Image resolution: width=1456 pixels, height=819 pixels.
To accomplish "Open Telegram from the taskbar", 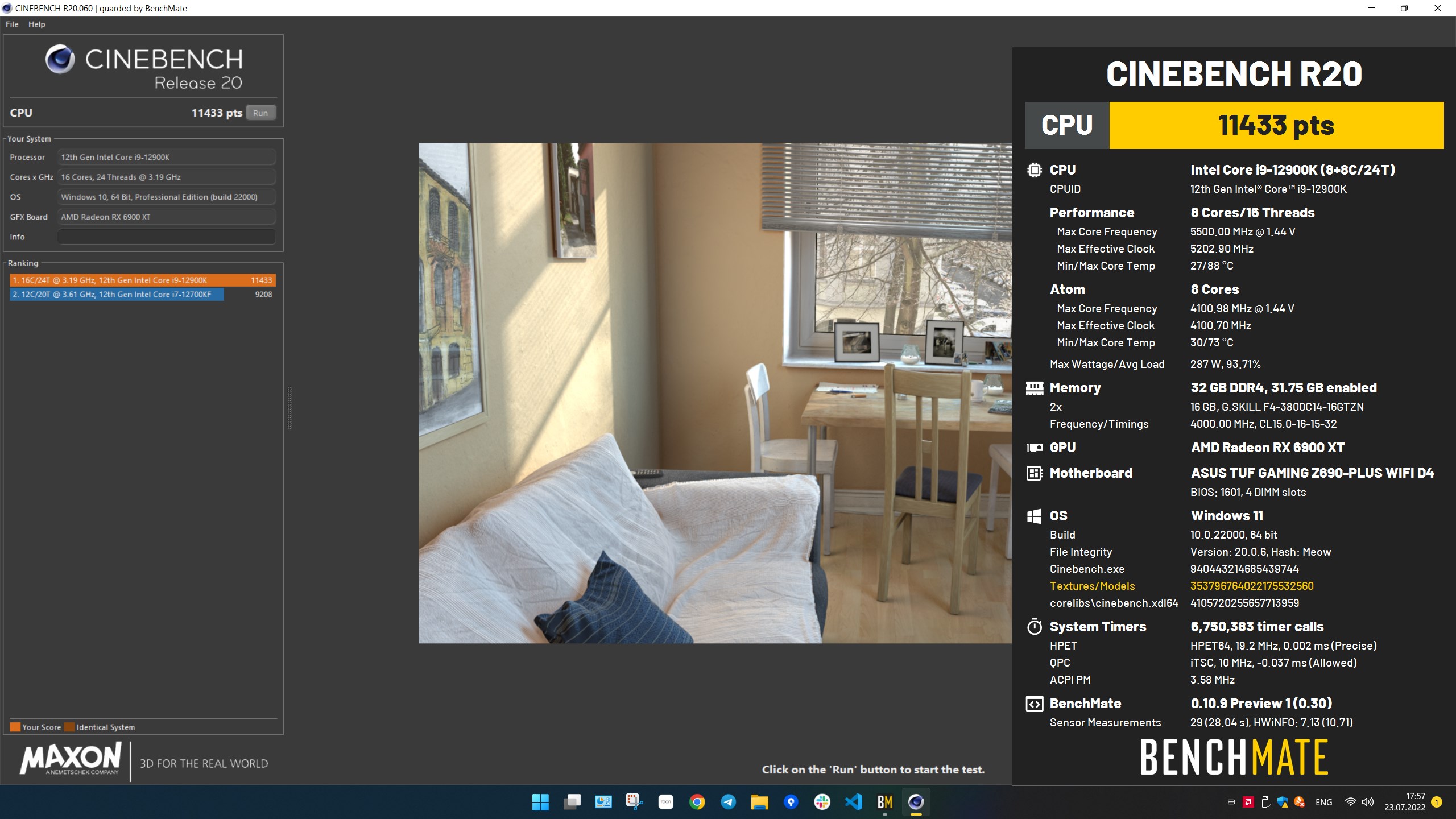I will pyautogui.click(x=728, y=802).
